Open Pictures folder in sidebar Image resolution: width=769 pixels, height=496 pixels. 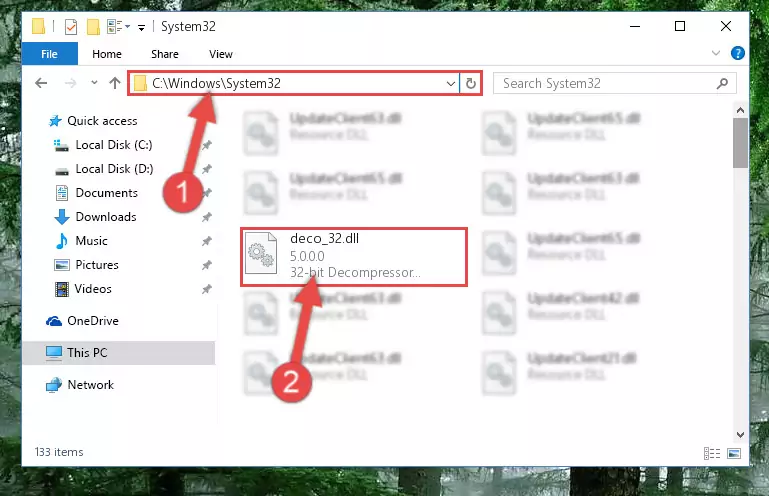point(97,265)
